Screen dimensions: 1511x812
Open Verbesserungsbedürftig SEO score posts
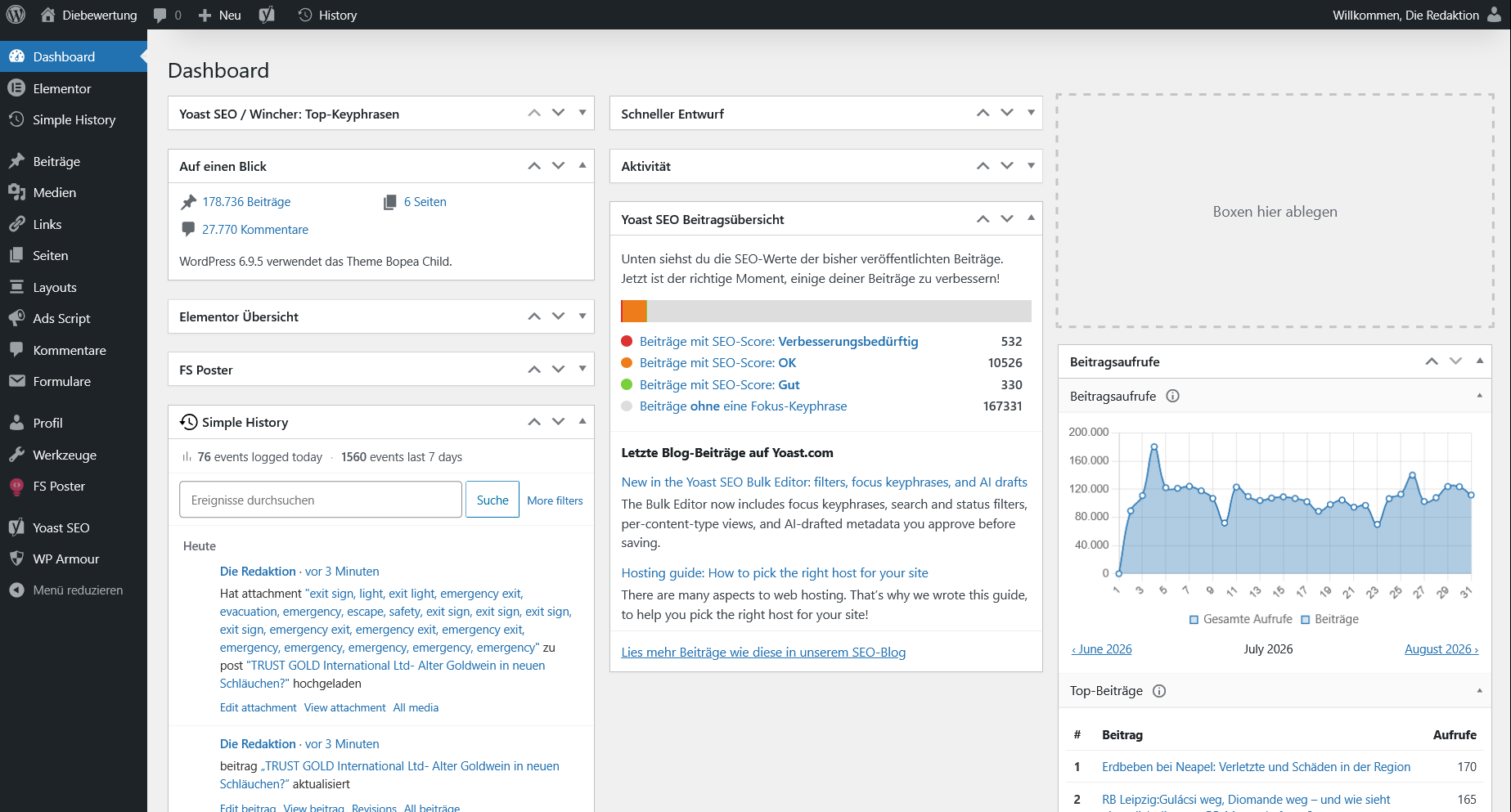[779, 342]
